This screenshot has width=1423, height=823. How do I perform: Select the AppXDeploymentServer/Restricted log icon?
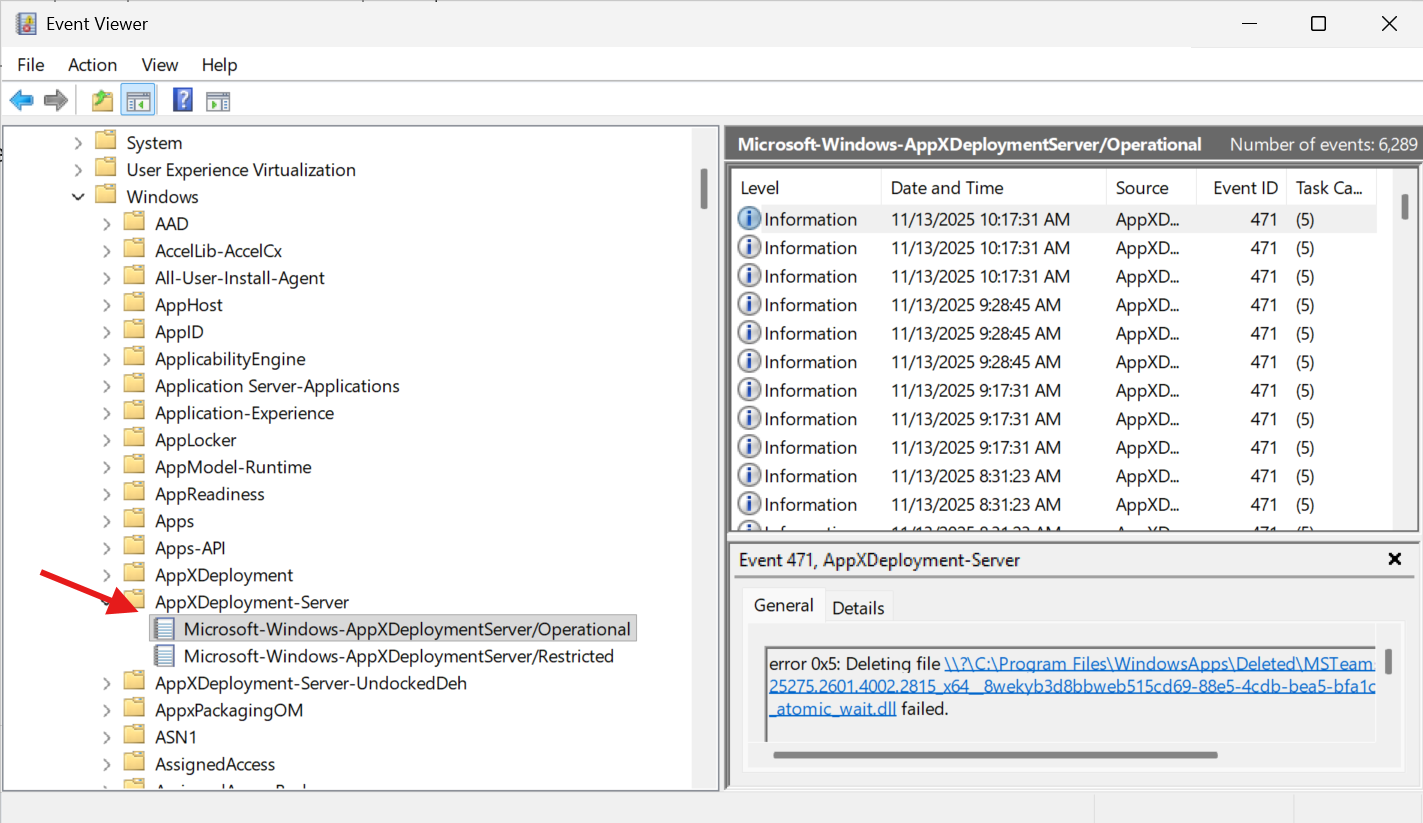click(162, 656)
